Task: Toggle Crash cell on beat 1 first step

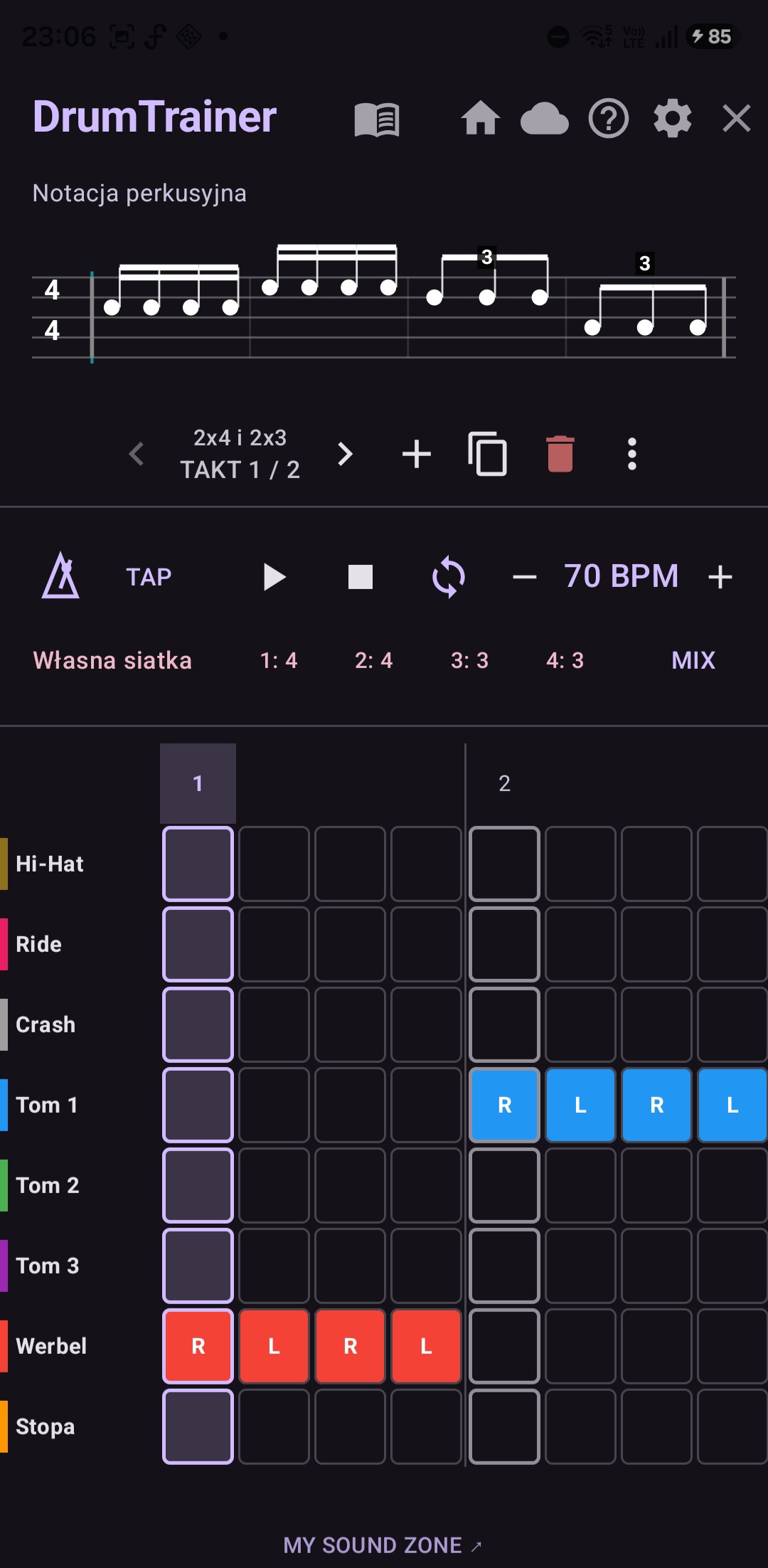Action: click(198, 1024)
